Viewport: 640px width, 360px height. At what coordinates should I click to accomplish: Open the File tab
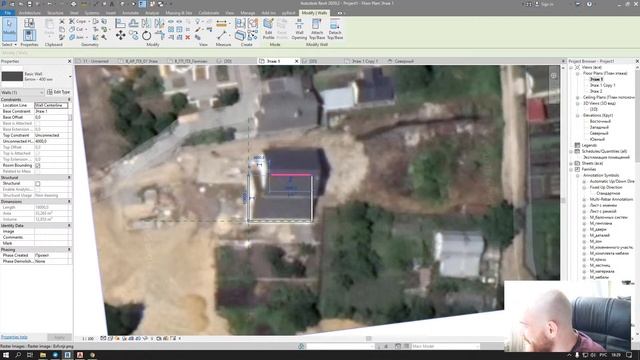tap(8, 13)
